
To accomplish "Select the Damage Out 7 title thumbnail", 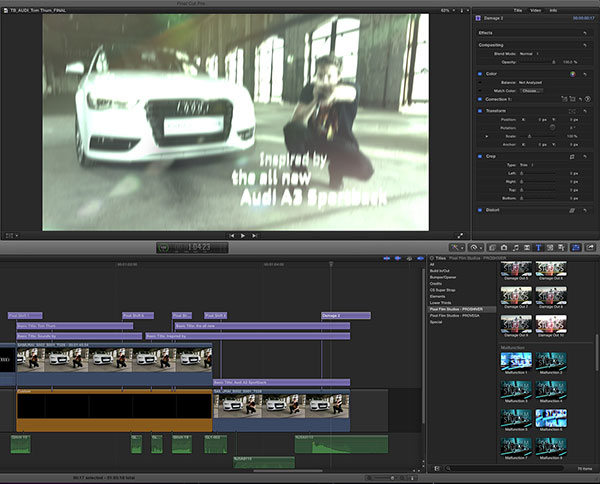I will (516, 297).
